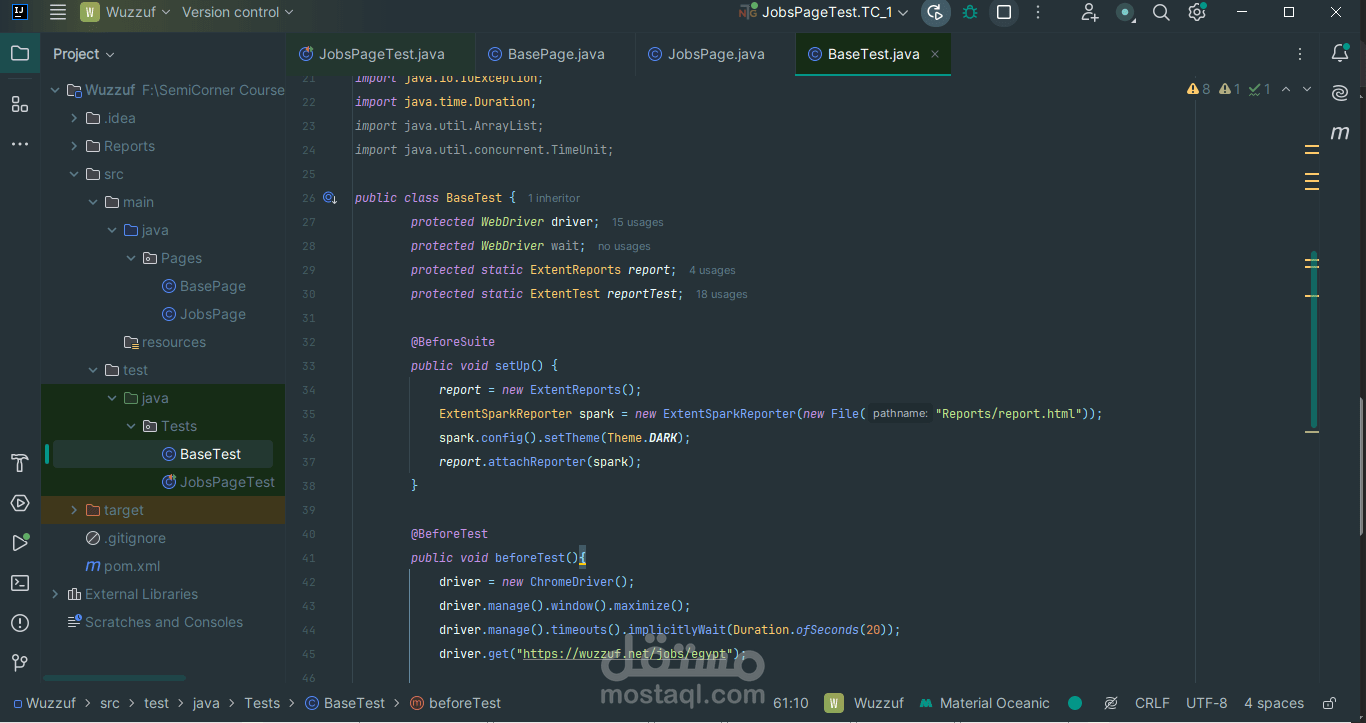The image size is (1366, 723).
Task: Click the green status dot in top toolbar
Action: point(1126,12)
